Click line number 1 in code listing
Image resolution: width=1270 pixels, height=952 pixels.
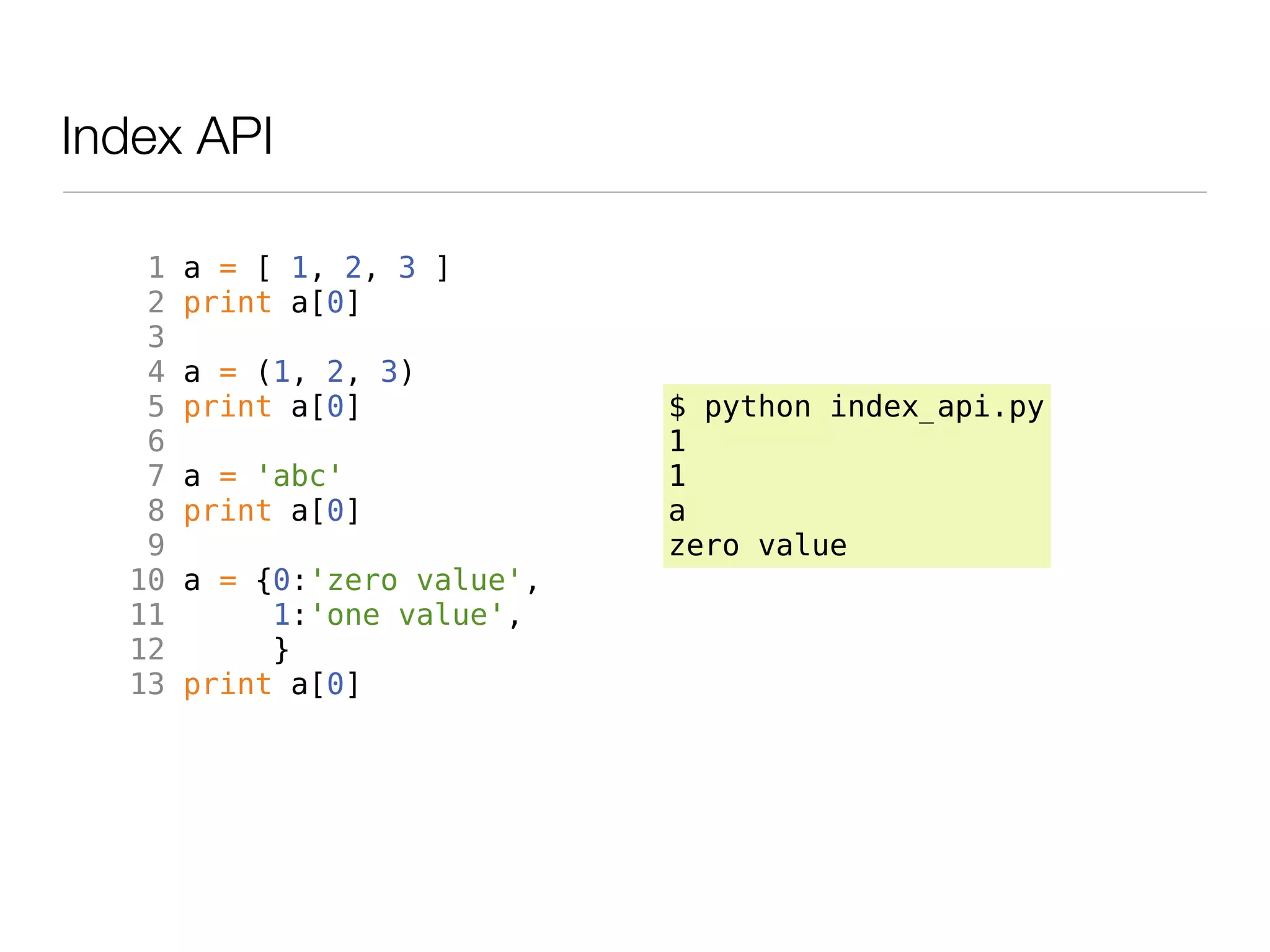[x=156, y=268]
